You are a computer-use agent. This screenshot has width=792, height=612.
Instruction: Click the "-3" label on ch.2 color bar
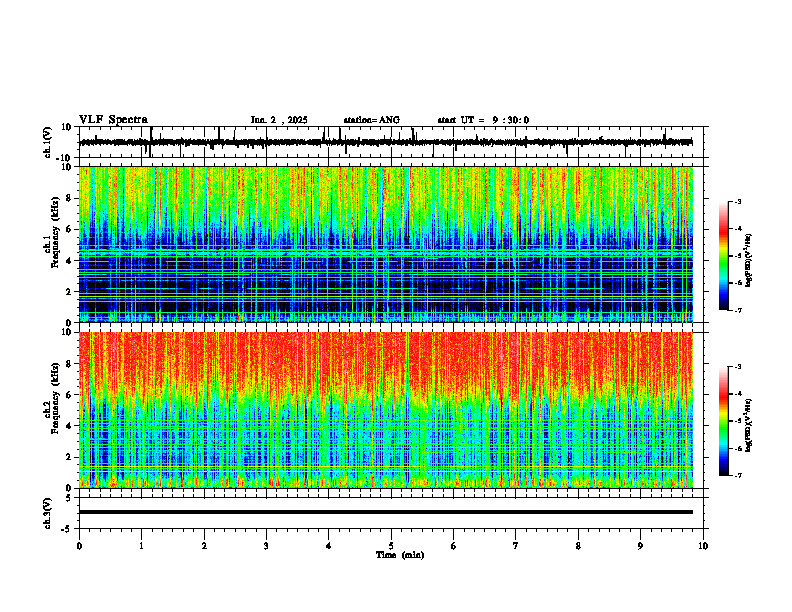tap(737, 367)
